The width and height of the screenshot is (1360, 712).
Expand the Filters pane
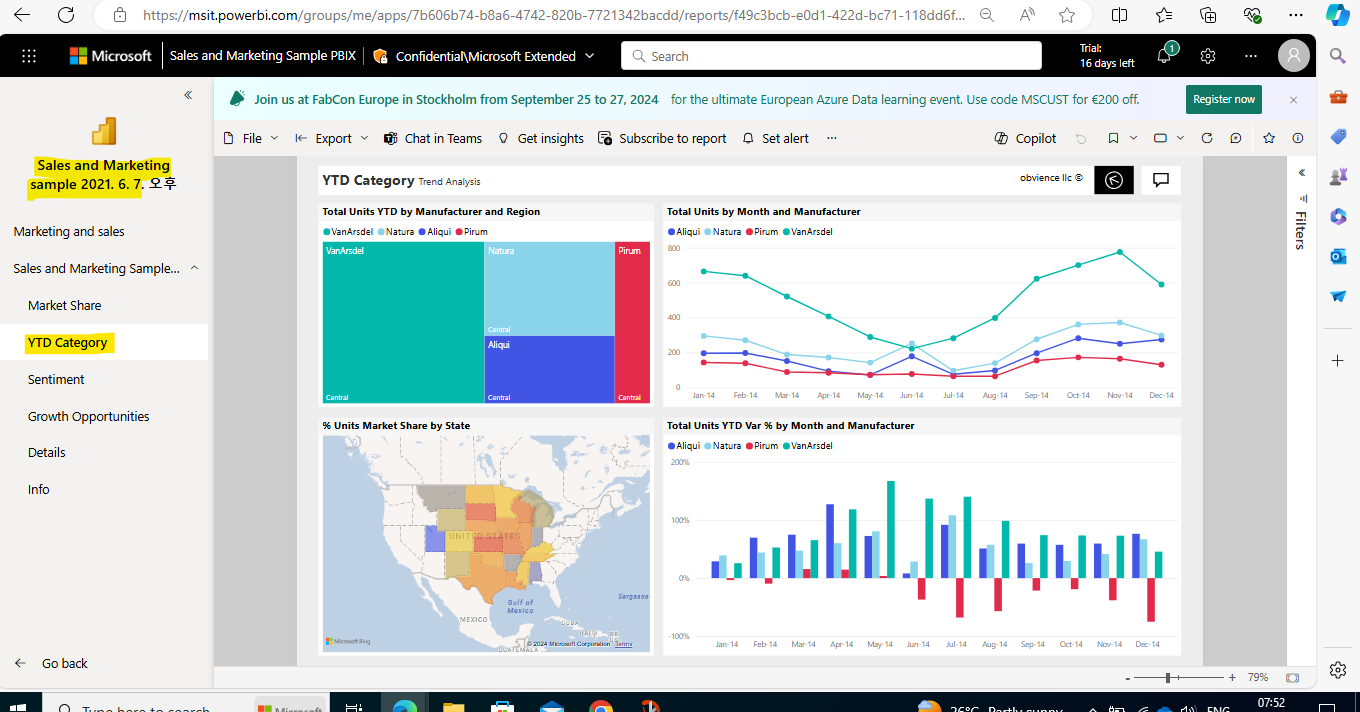point(1301,173)
